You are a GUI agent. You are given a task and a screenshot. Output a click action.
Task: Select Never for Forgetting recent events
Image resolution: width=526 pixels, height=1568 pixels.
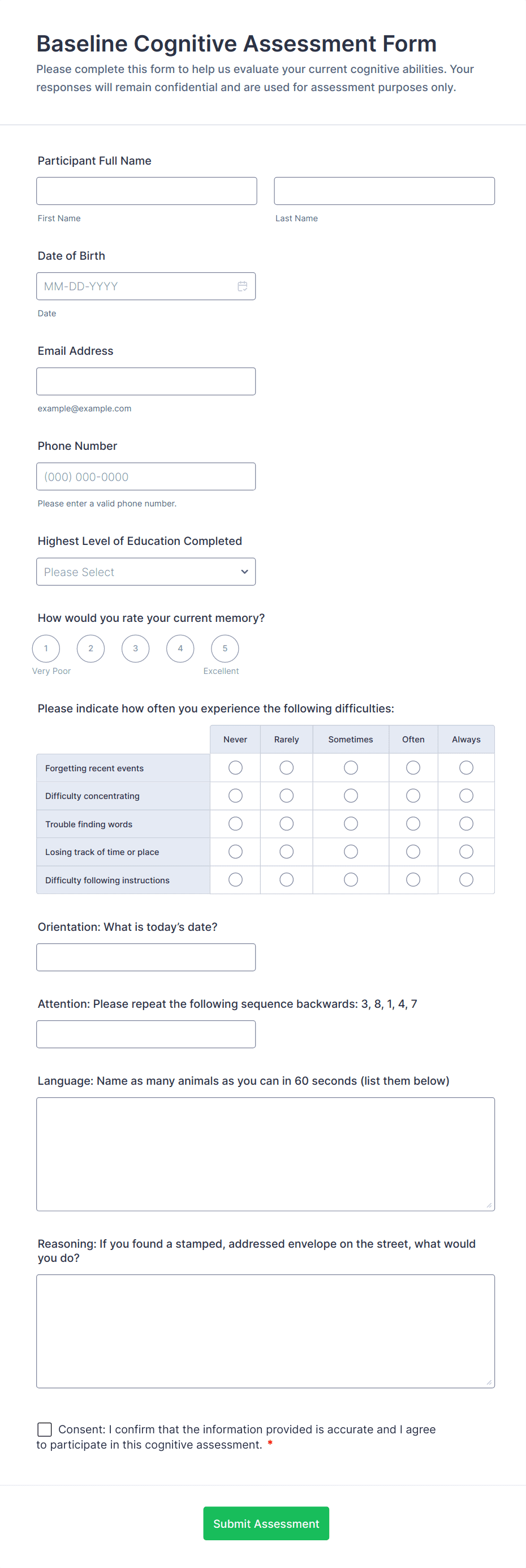pyautogui.click(x=235, y=767)
